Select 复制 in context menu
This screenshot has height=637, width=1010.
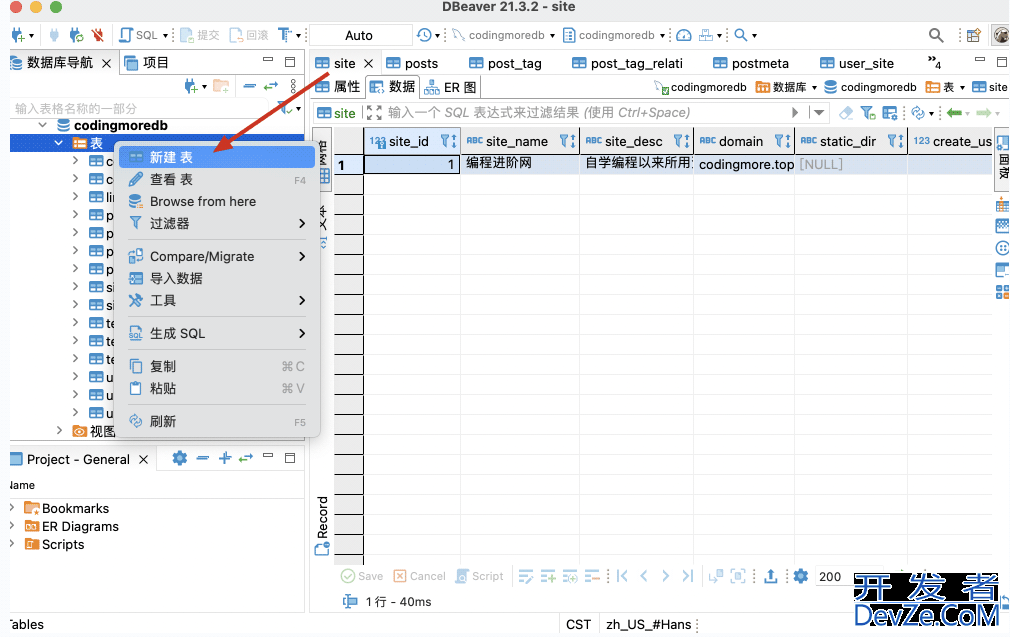click(216, 366)
